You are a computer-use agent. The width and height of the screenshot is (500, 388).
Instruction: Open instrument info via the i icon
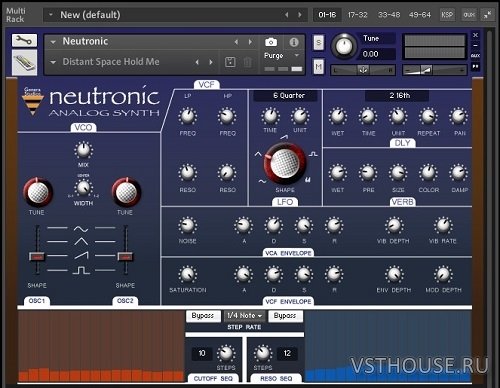pyautogui.click(x=294, y=42)
